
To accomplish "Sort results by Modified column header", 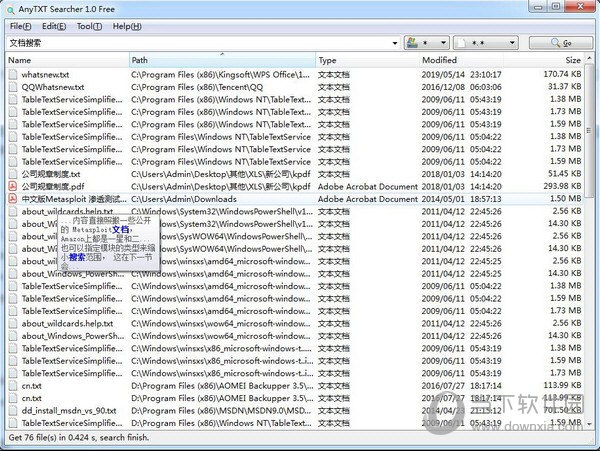I will [x=461, y=60].
